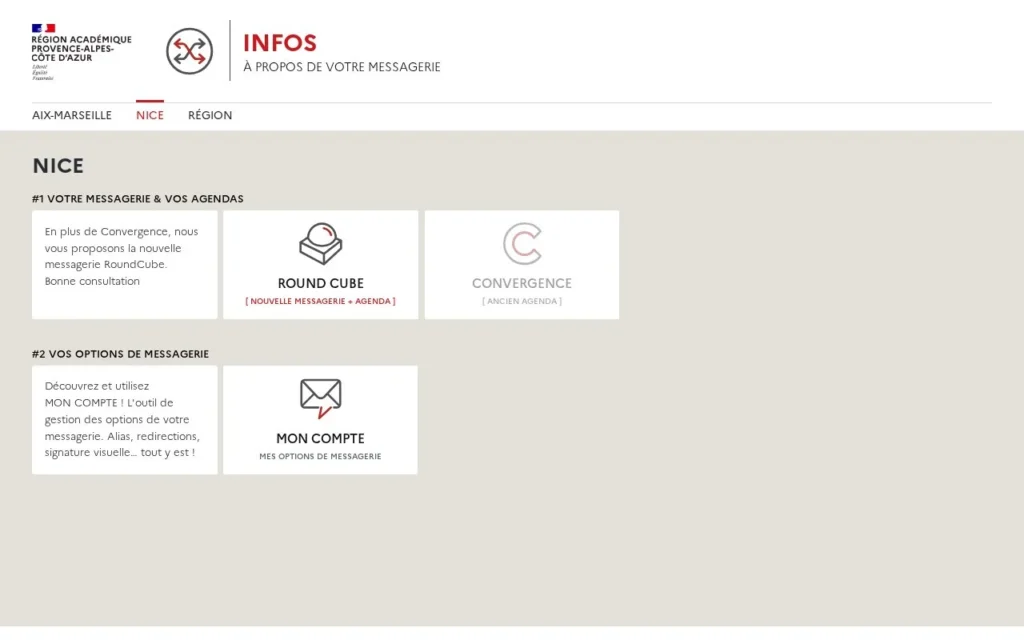Click '[ ANCIEN AGENDA ]' subtitle
The height and width of the screenshot is (640, 1024).
click(522, 301)
